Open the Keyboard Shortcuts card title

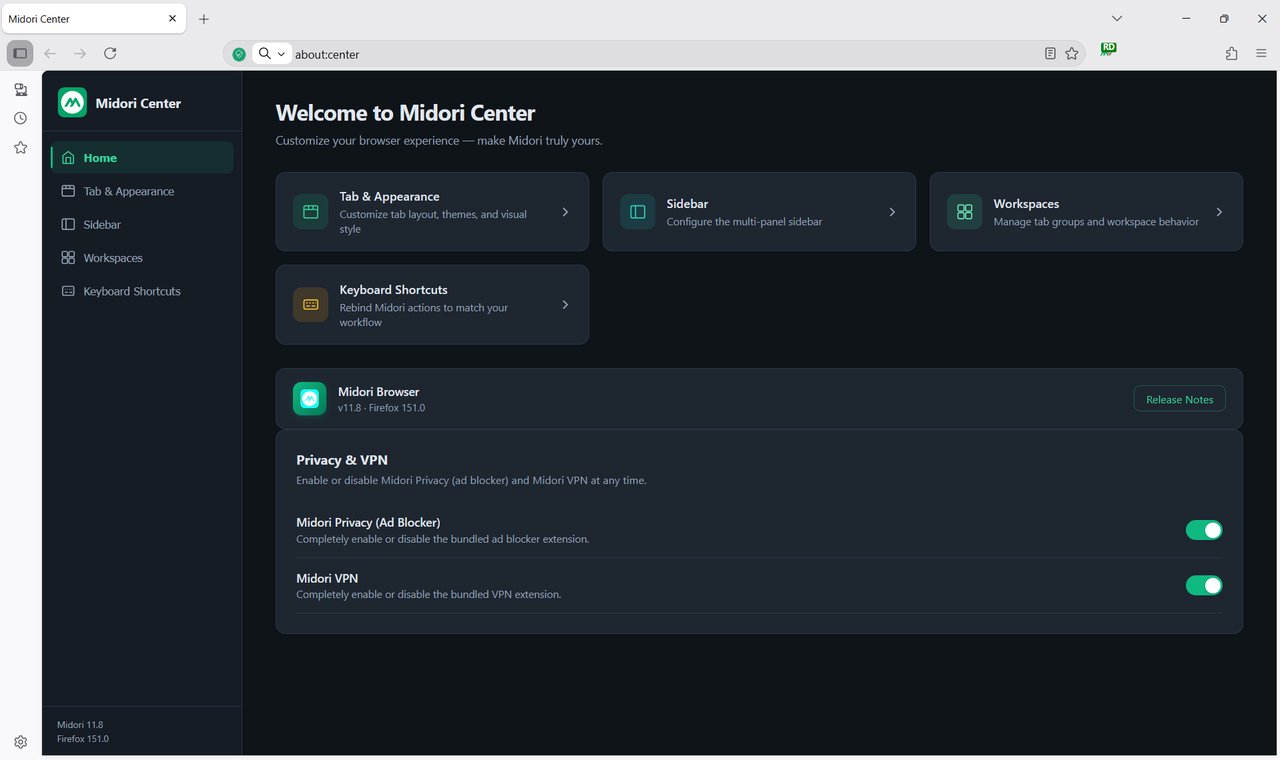click(x=393, y=290)
